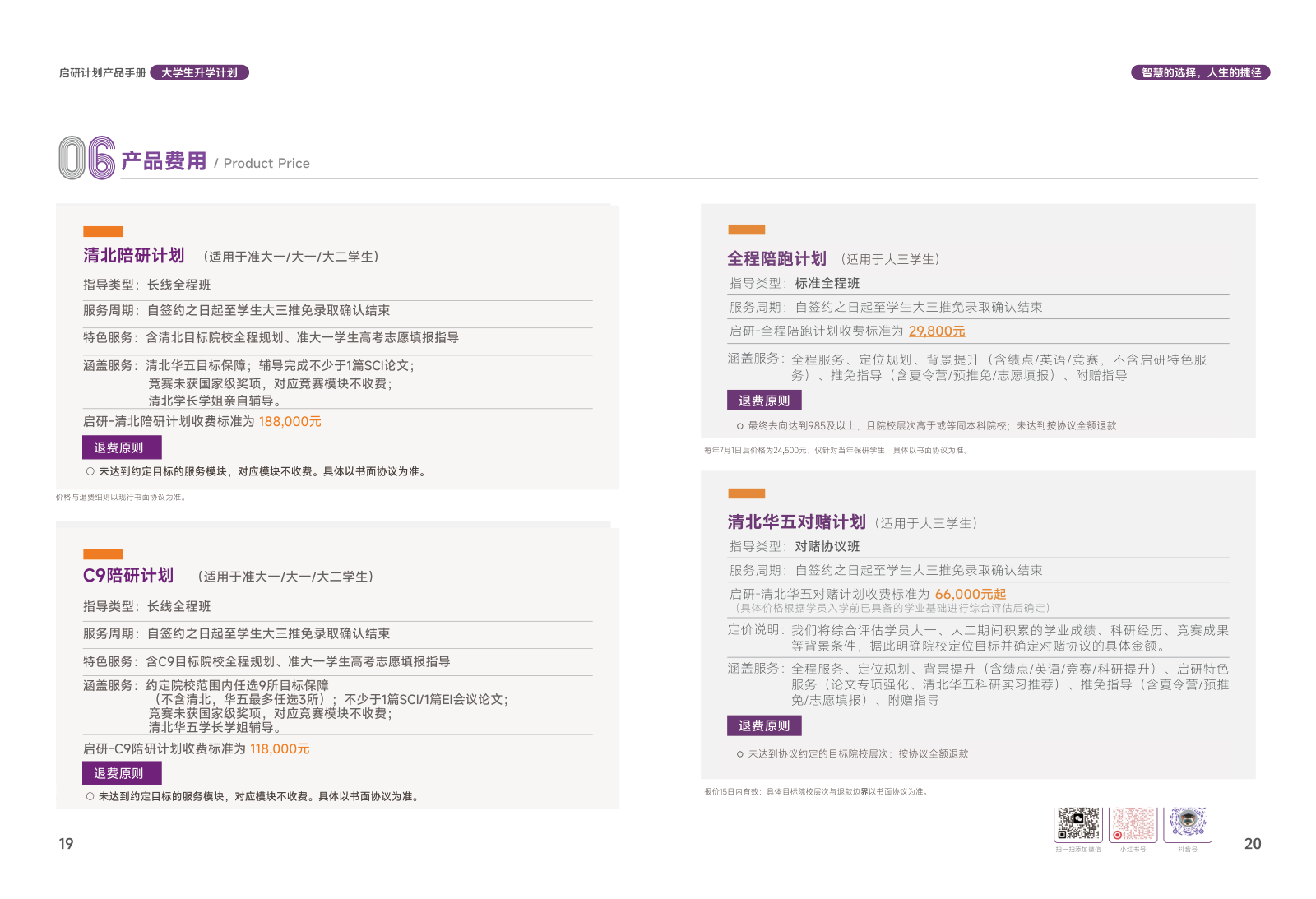Click refund bullet 未达到协议约定的目标院校层次
The image size is (1316, 899).
853,753
